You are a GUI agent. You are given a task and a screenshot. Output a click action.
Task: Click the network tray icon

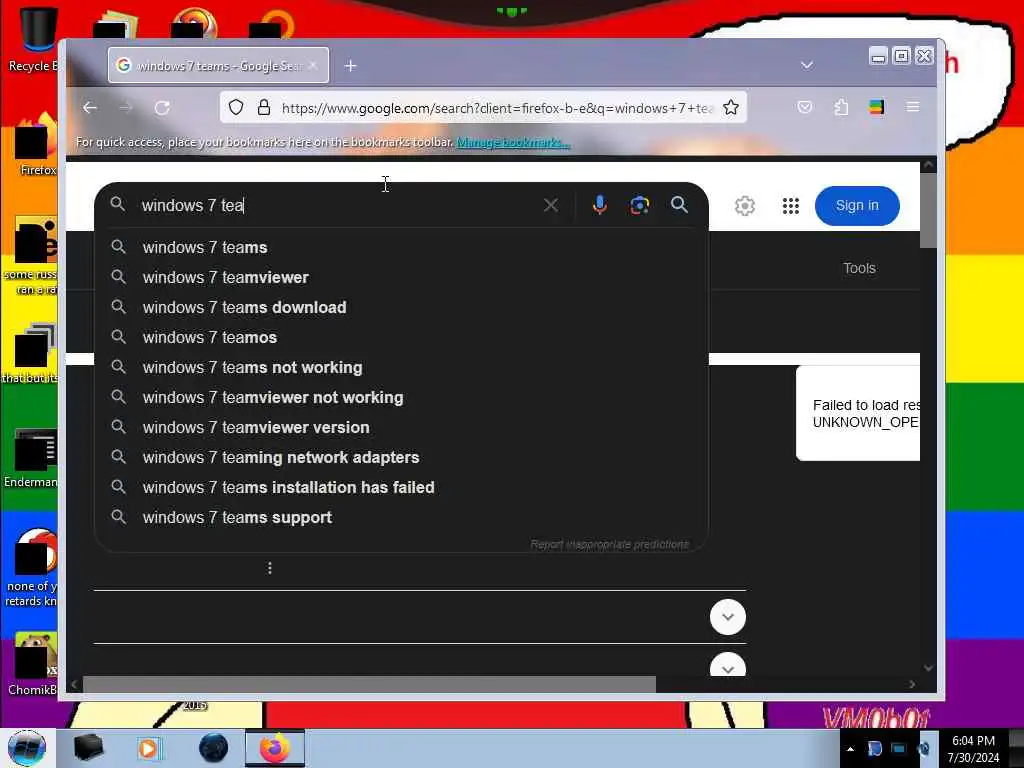[899, 749]
